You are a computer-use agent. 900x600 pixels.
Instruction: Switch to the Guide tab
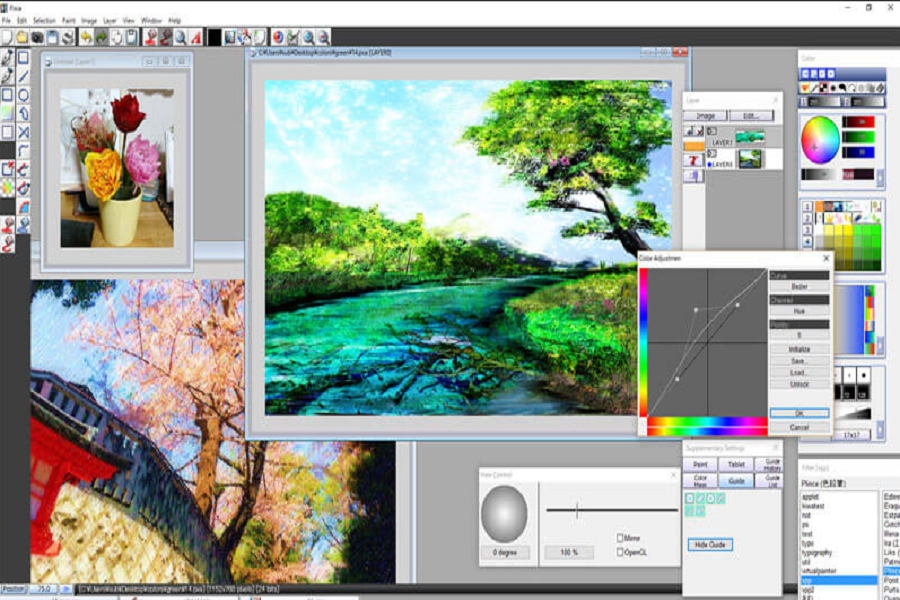[736, 481]
